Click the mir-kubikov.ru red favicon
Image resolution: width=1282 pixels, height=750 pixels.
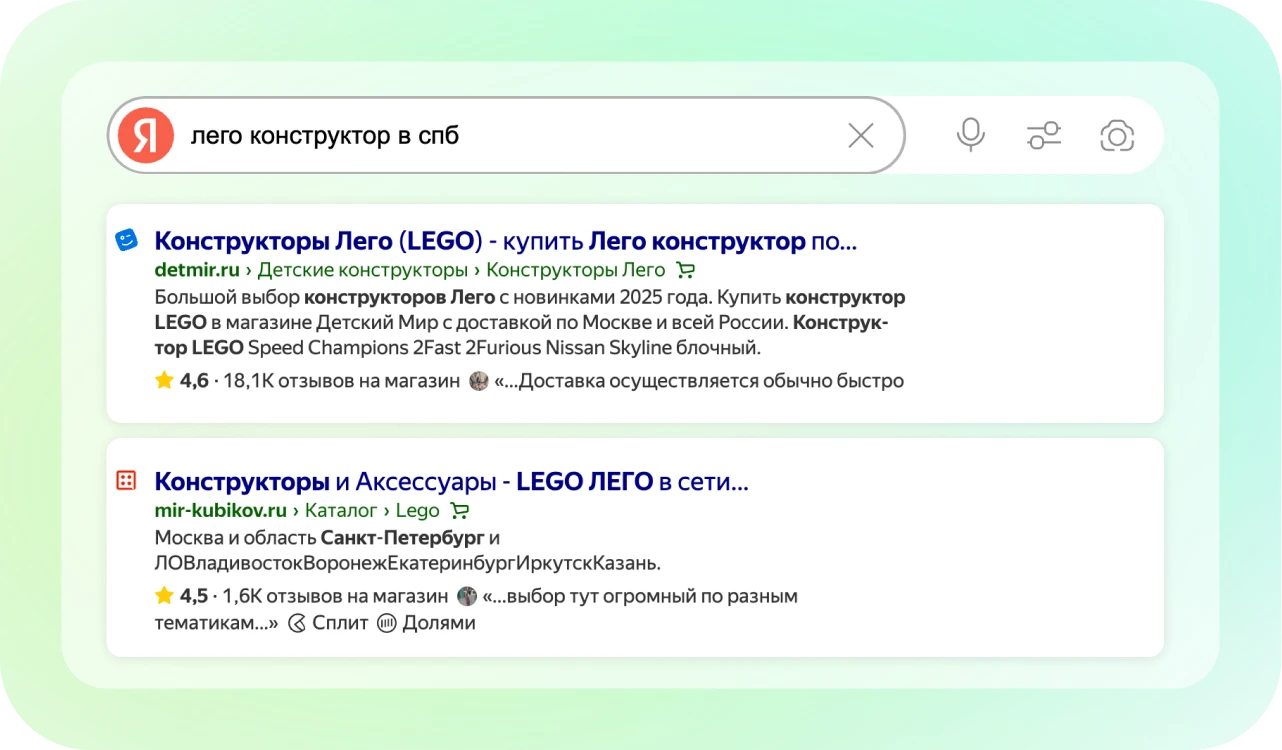click(x=126, y=481)
